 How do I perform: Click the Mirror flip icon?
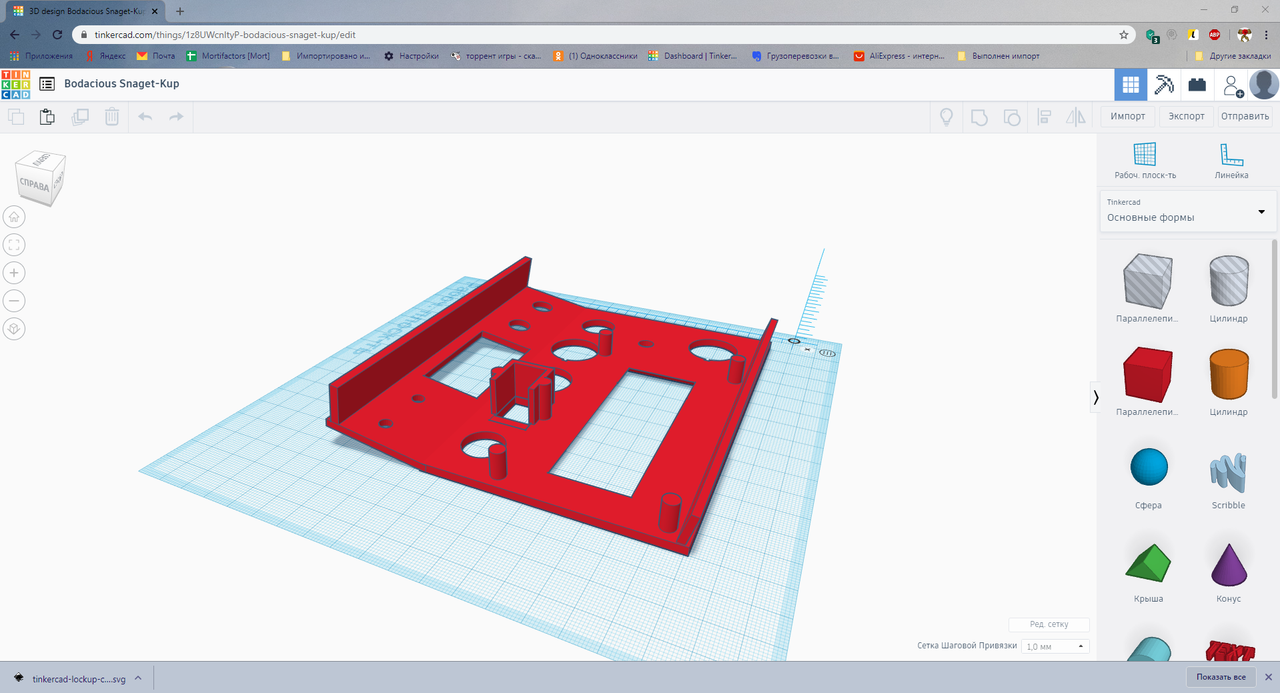(1076, 117)
